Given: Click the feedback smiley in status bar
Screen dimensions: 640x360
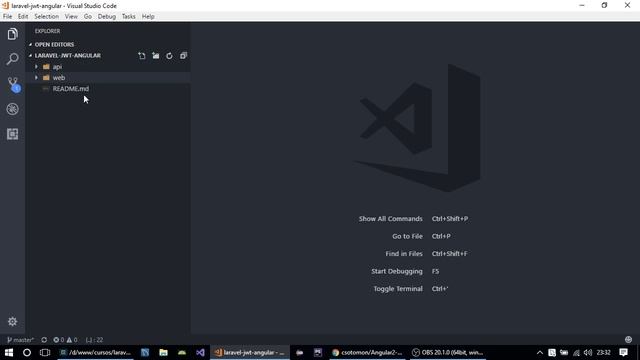Looking at the screenshot, I should [x=628, y=340].
